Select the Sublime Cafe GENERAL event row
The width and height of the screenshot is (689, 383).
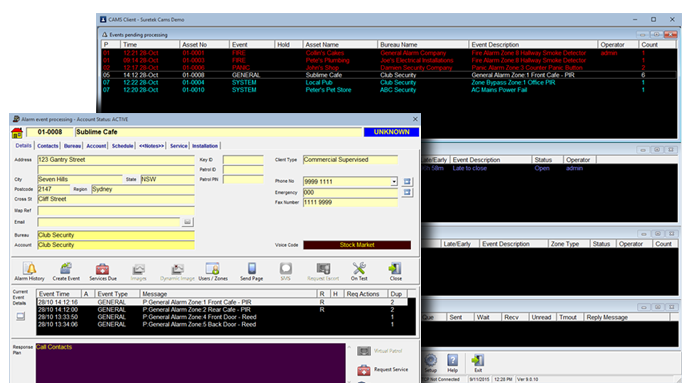(x=389, y=75)
